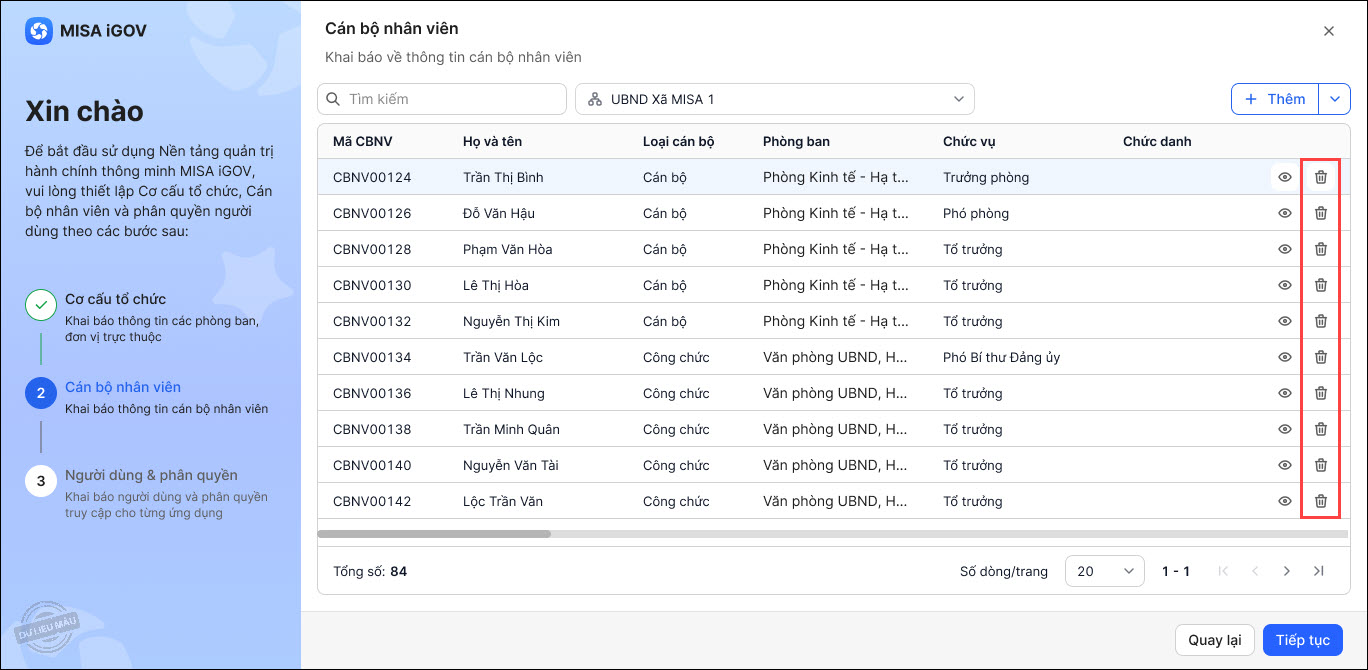The image size is (1368, 670).
Task: Show details for Trần Minh Quân
Action: [x=1285, y=429]
